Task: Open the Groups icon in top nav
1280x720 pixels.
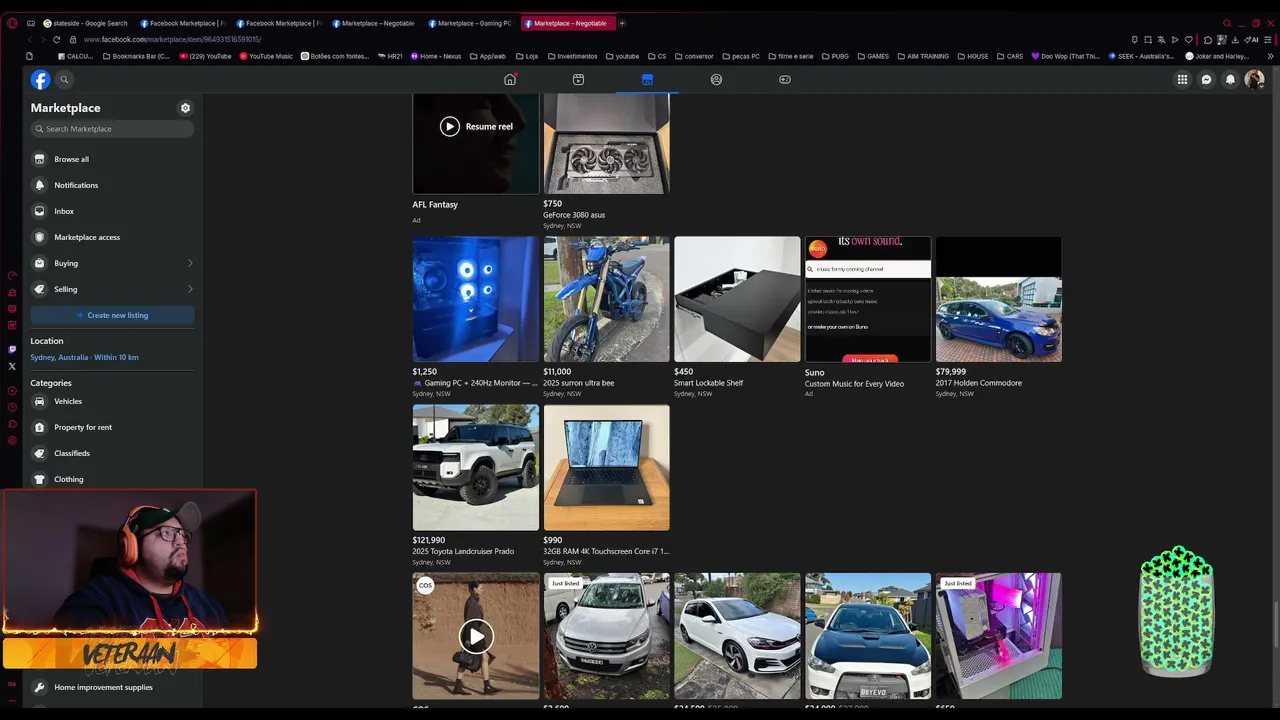Action: point(716,79)
